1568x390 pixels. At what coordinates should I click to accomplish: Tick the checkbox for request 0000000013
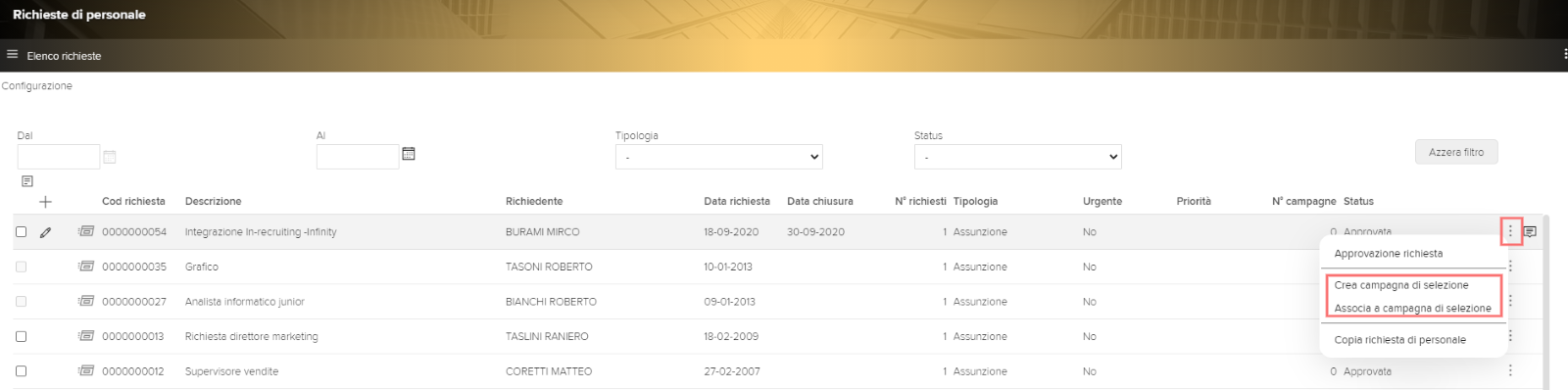pos(21,336)
